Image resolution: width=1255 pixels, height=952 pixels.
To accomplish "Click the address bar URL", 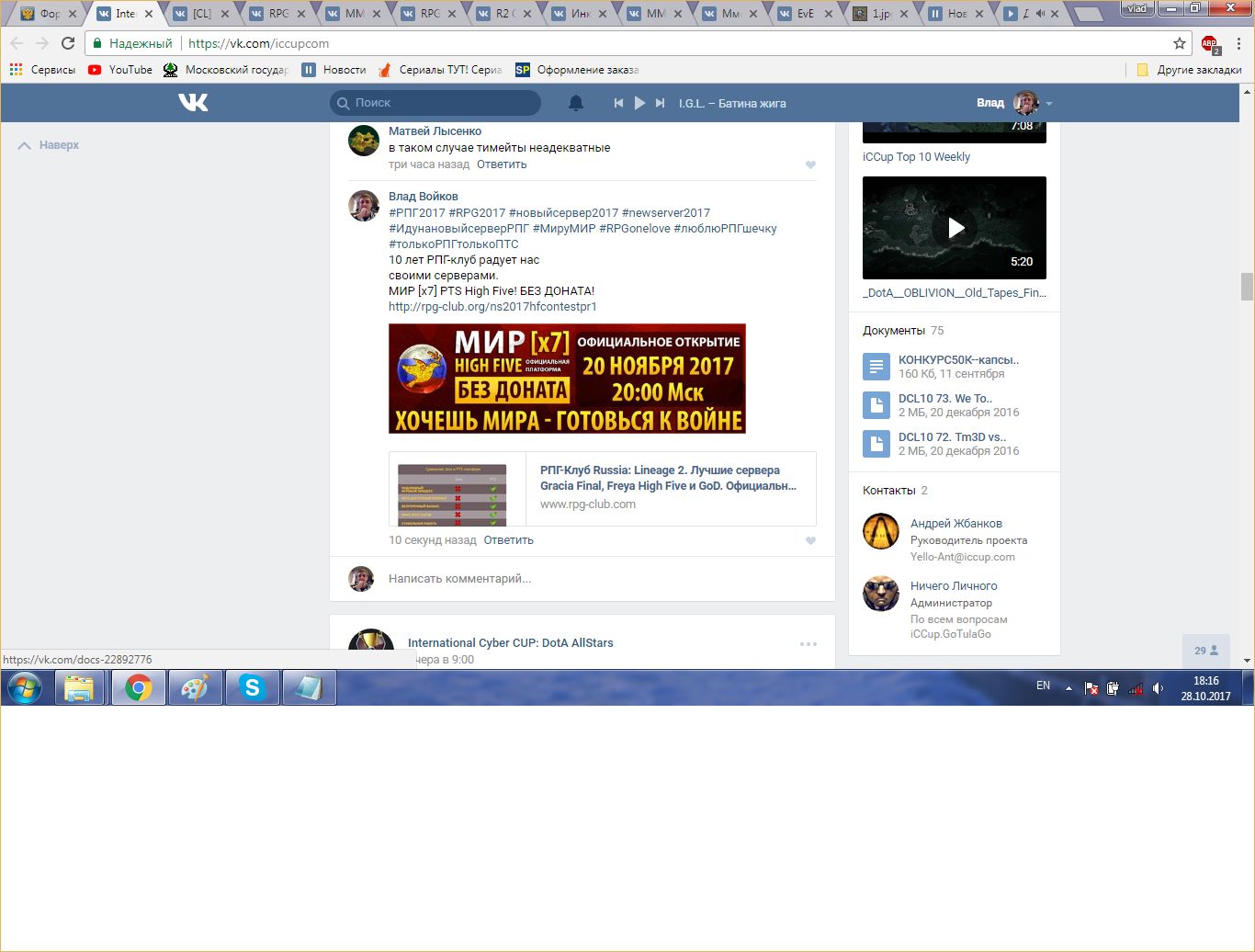I will click(x=258, y=43).
